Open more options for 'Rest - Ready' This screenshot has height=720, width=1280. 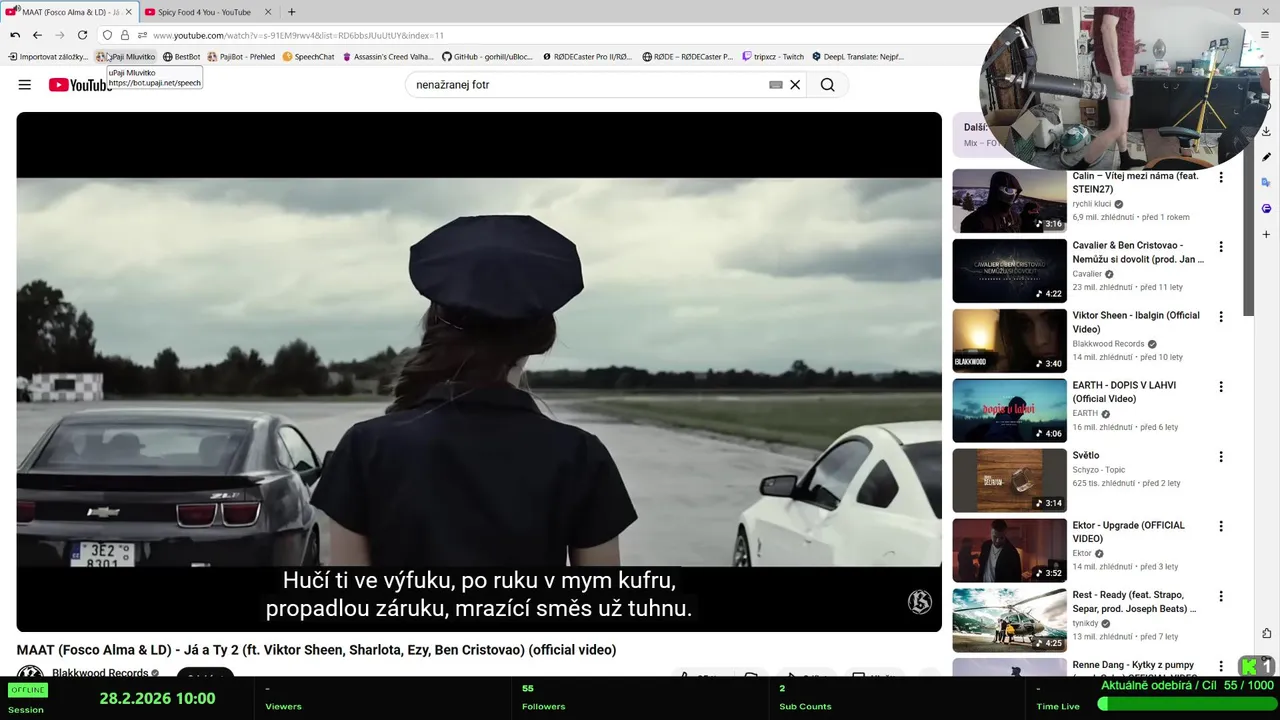coord(1220,597)
